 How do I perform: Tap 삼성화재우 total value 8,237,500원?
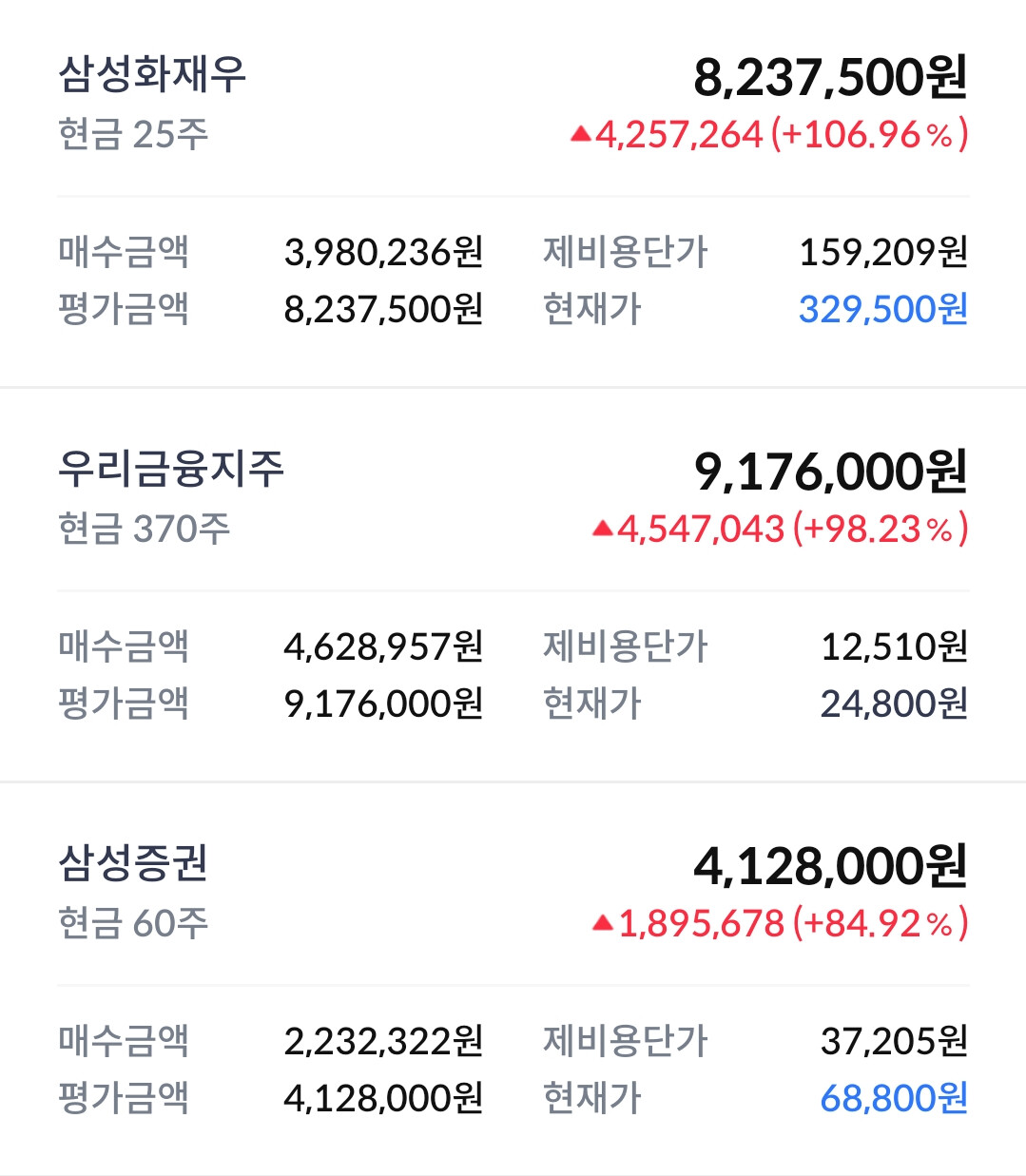830,77
